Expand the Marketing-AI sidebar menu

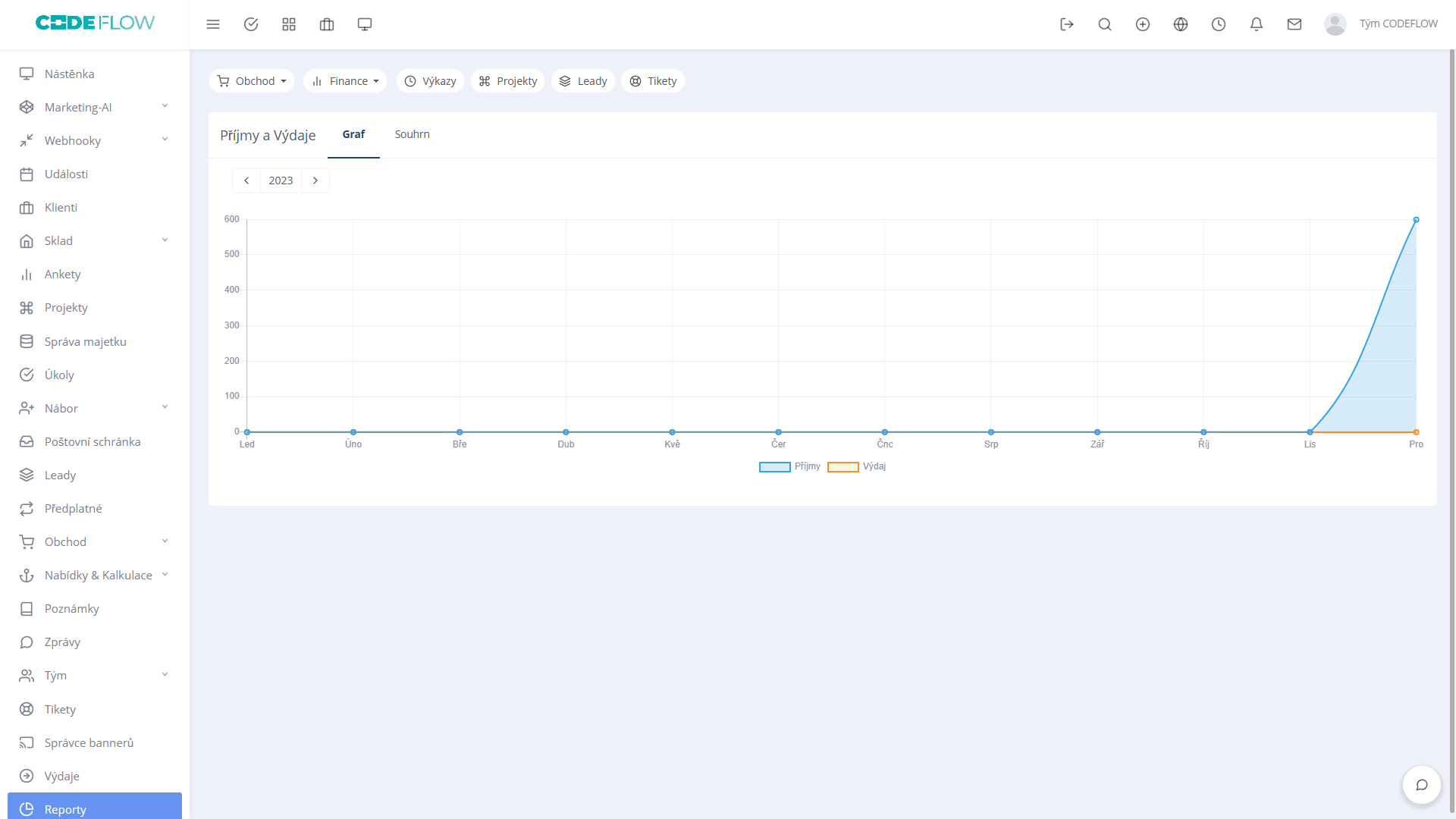(95, 107)
